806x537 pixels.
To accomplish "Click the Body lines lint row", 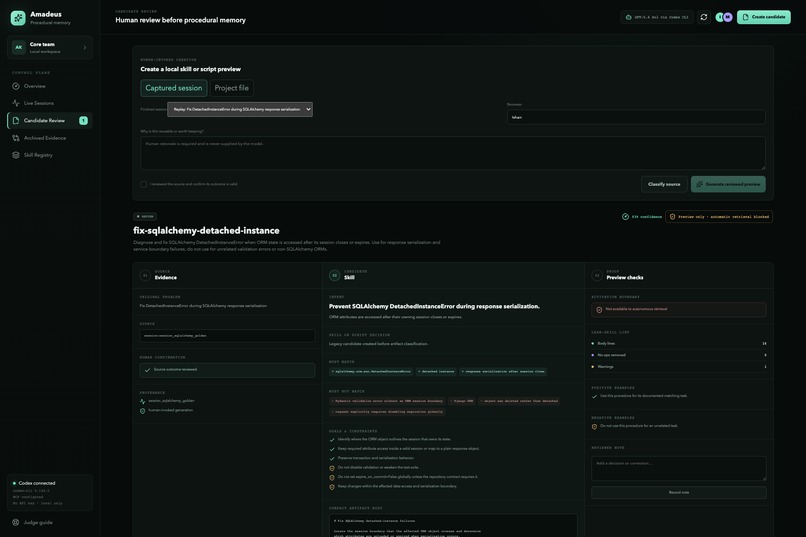I will pyautogui.click(x=679, y=343).
